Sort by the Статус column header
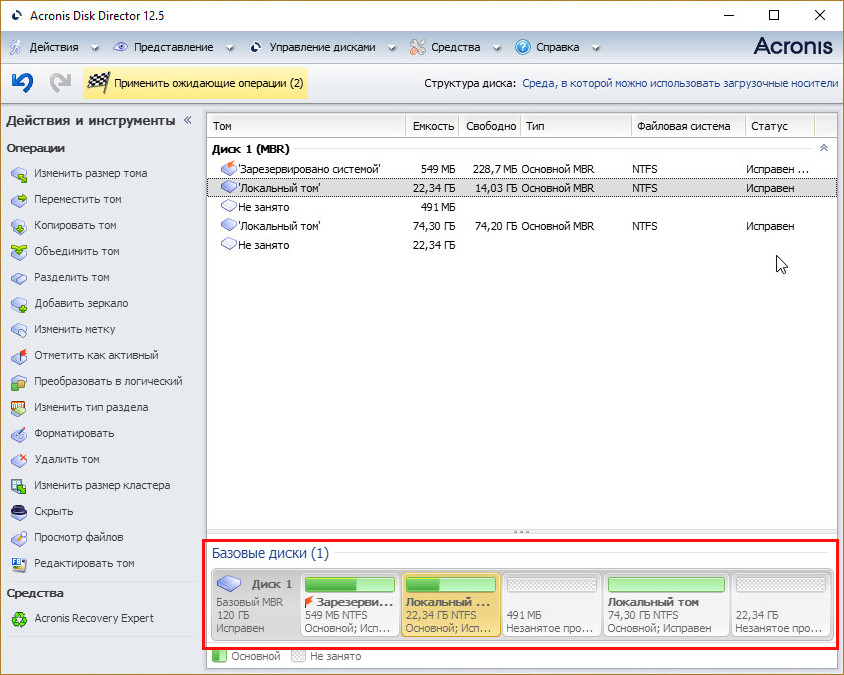The image size is (844, 675). coord(780,126)
